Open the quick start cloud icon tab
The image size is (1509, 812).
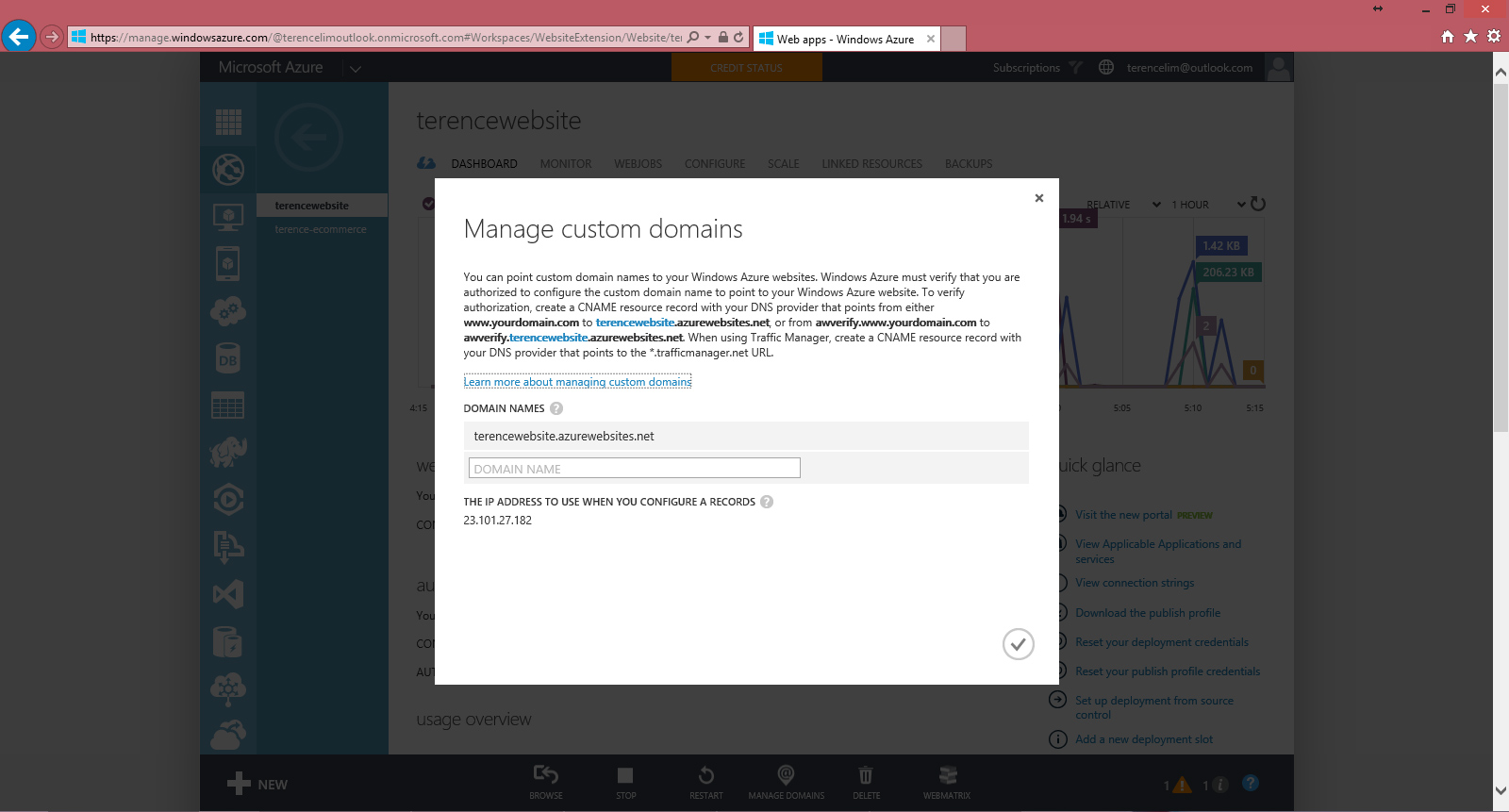(x=426, y=163)
